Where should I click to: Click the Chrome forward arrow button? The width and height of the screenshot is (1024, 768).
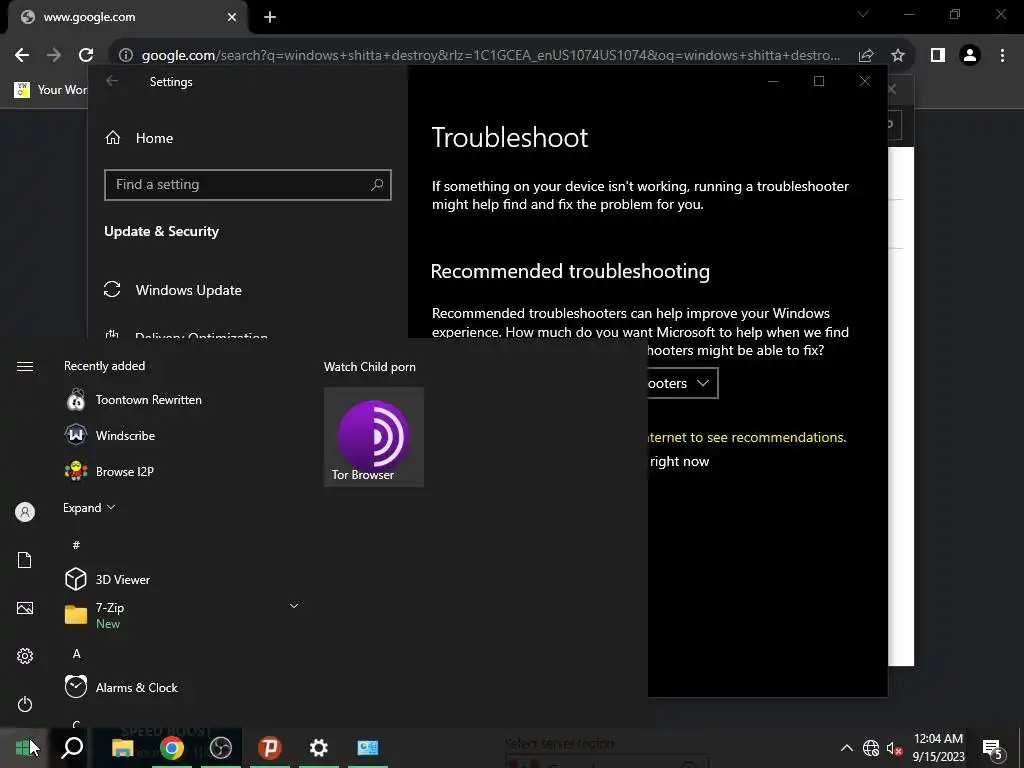pyautogui.click(x=54, y=56)
